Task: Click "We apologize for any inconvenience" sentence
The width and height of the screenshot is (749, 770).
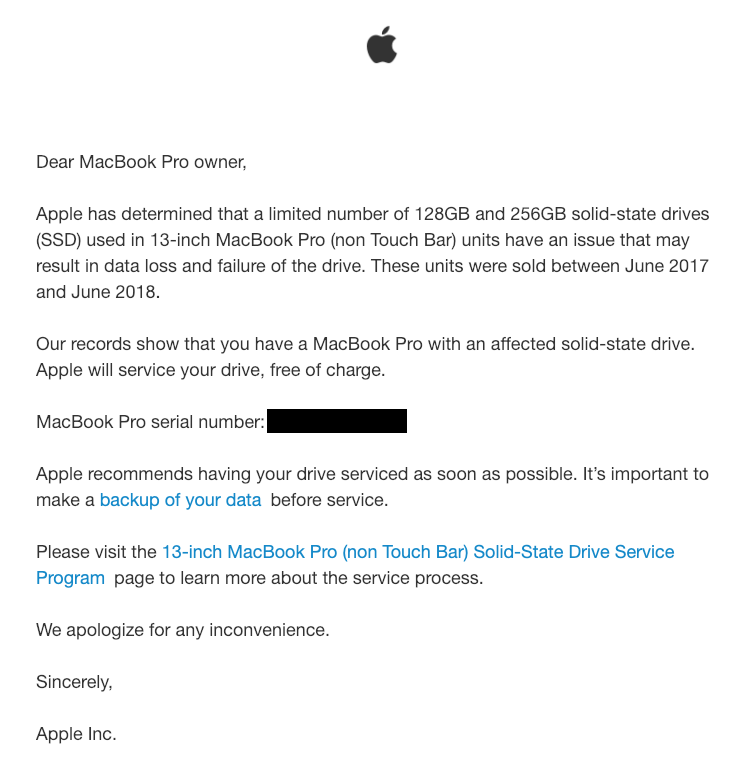Action: [x=183, y=630]
